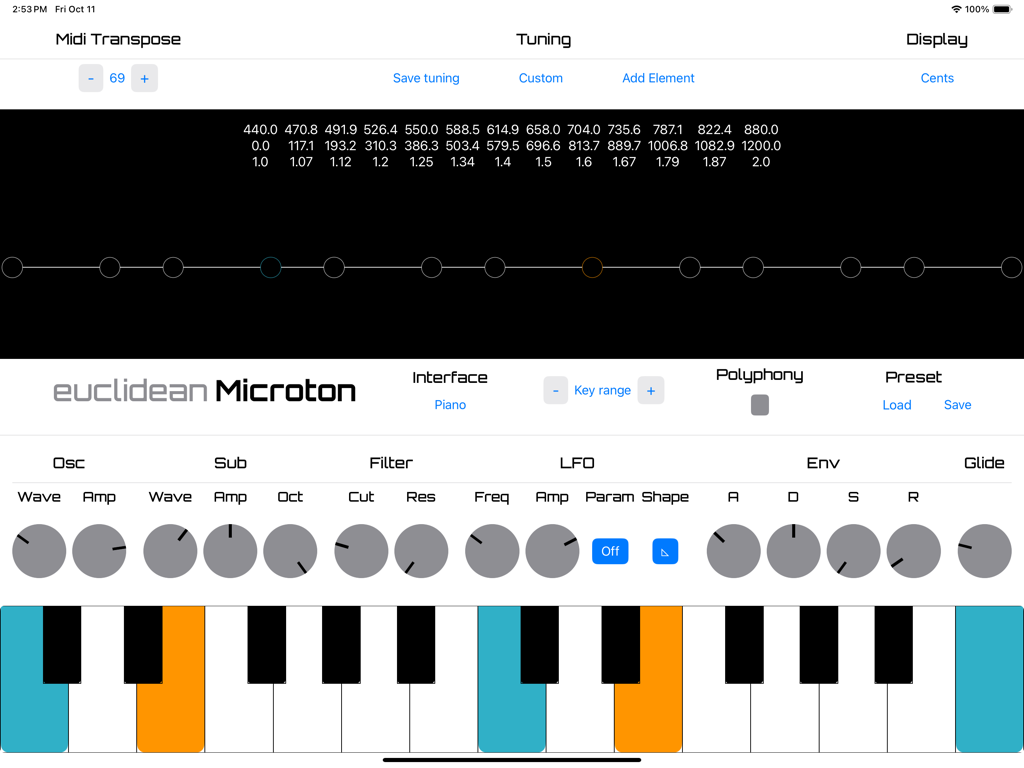Adjust the Env A attack knob
The height and width of the screenshot is (768, 1024).
click(x=733, y=551)
